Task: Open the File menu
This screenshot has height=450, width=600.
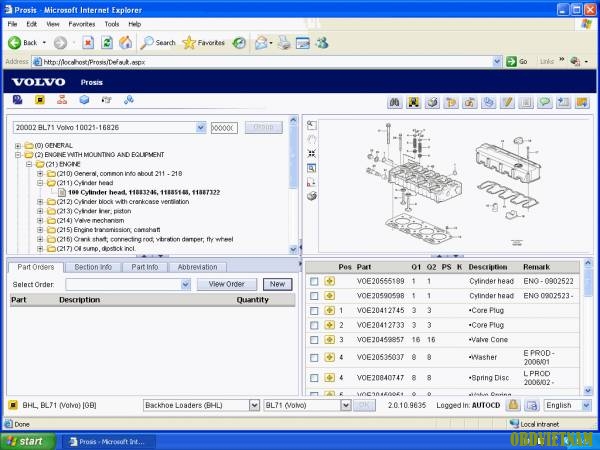Action: (x=12, y=24)
